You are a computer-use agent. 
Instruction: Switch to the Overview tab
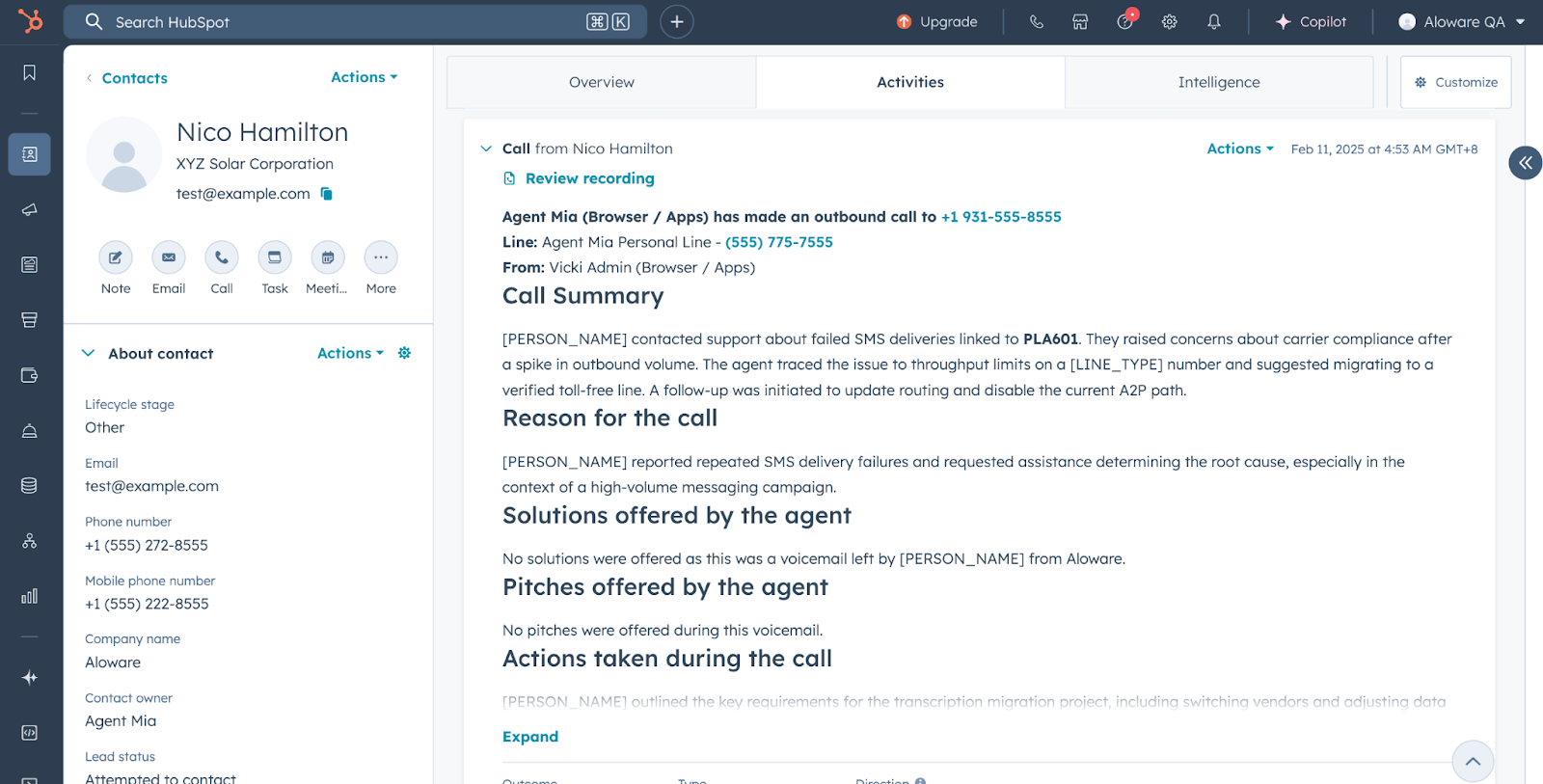point(602,82)
